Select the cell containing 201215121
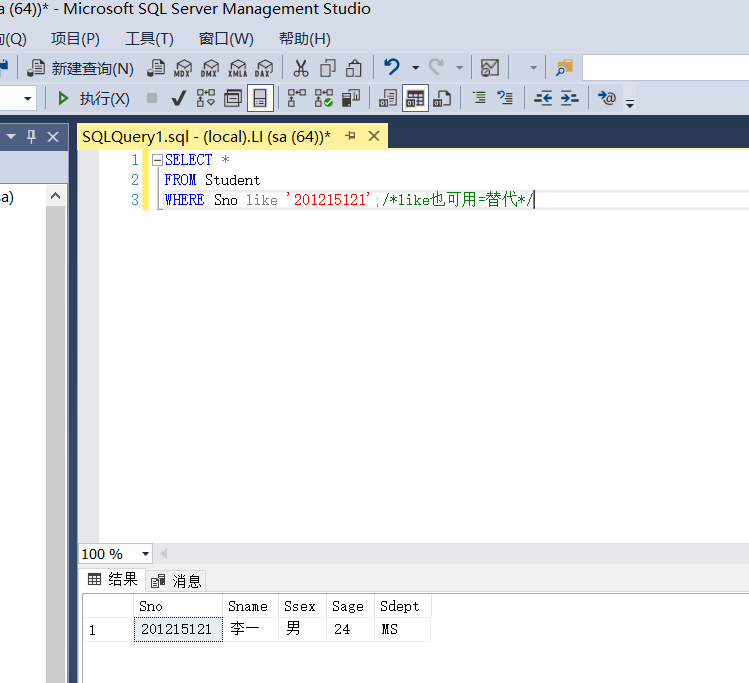Viewport: 749px width, 683px height. tap(178, 629)
